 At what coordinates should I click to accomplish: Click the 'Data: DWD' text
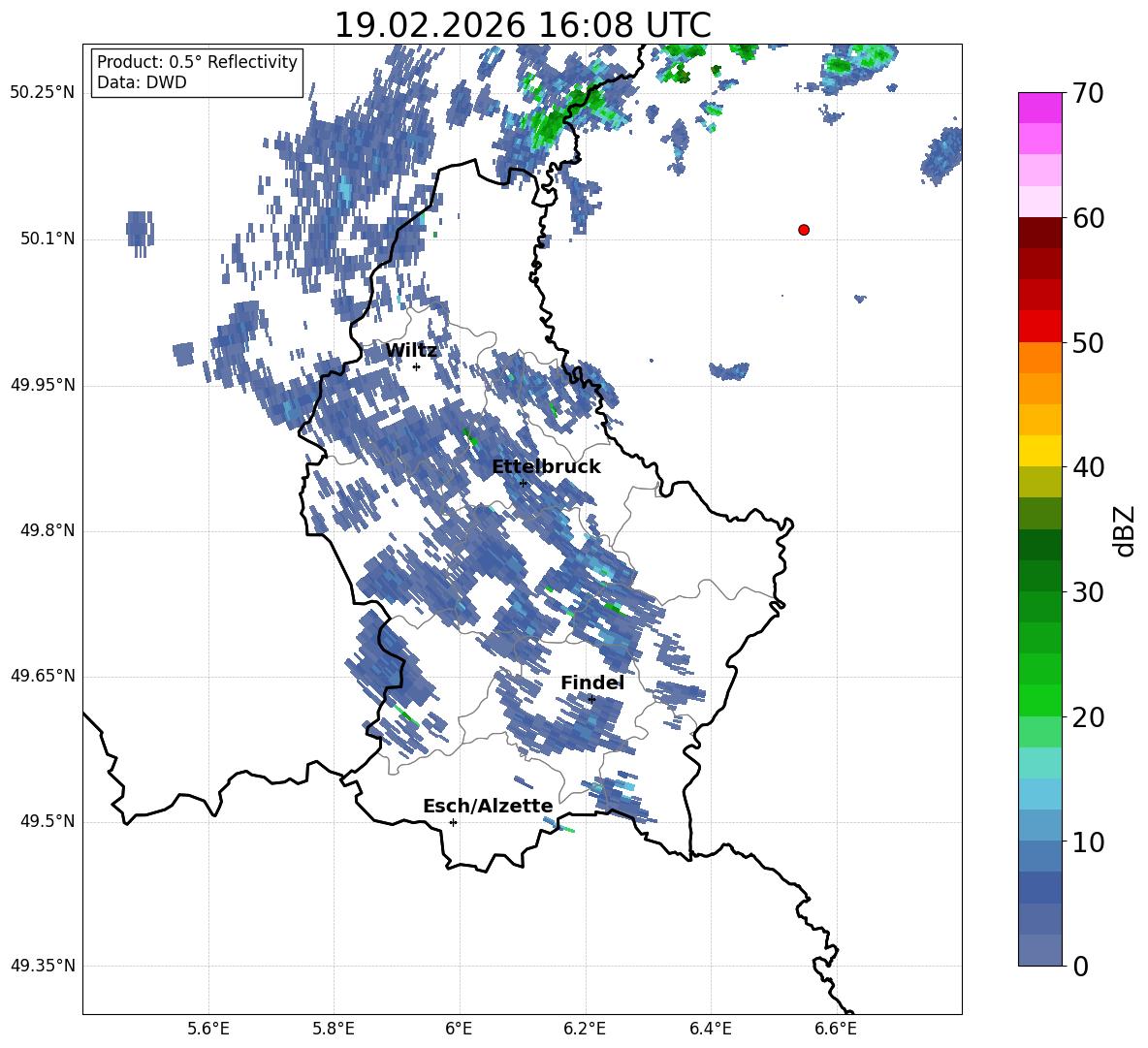(x=142, y=82)
